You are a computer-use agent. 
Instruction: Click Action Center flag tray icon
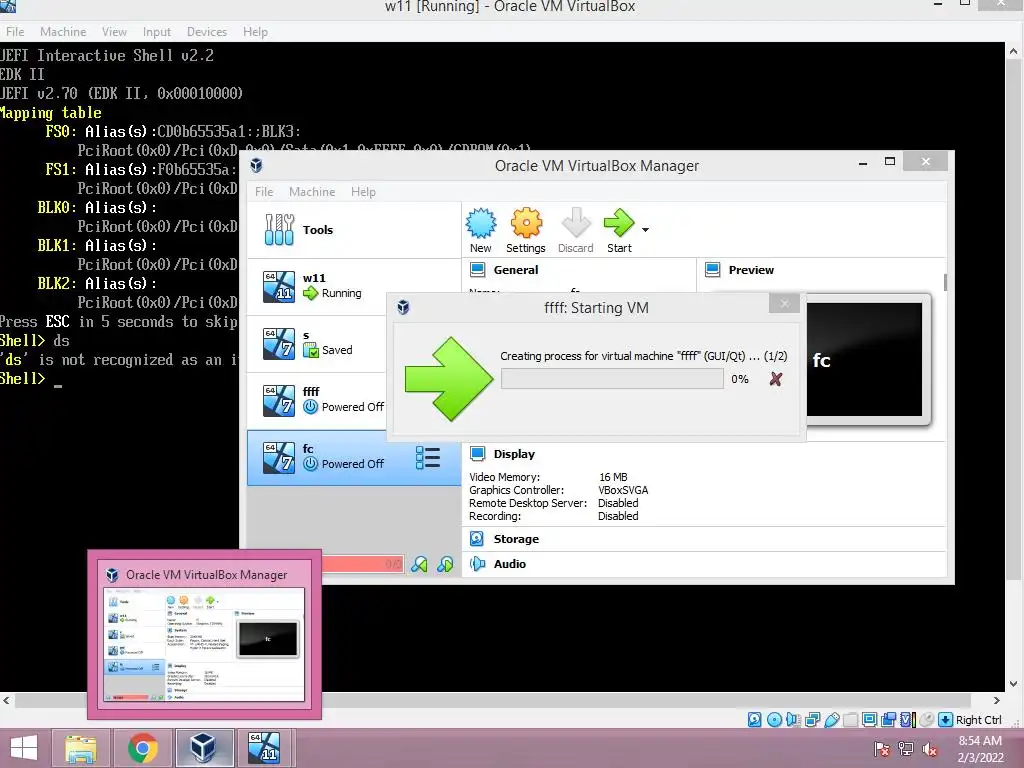coord(882,748)
